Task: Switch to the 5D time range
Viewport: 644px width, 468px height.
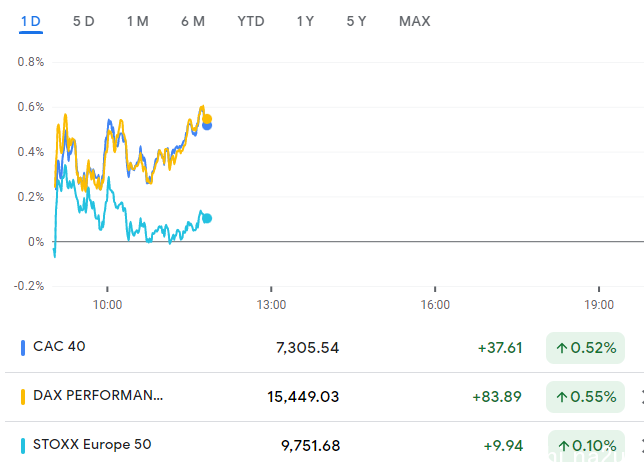Action: click(x=84, y=21)
